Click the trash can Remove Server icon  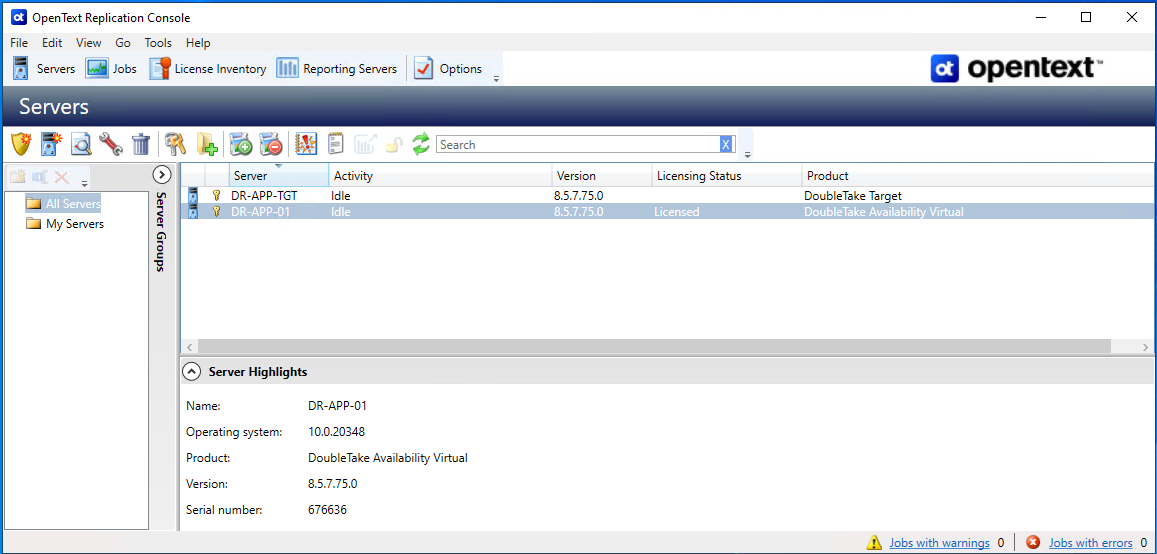point(141,145)
